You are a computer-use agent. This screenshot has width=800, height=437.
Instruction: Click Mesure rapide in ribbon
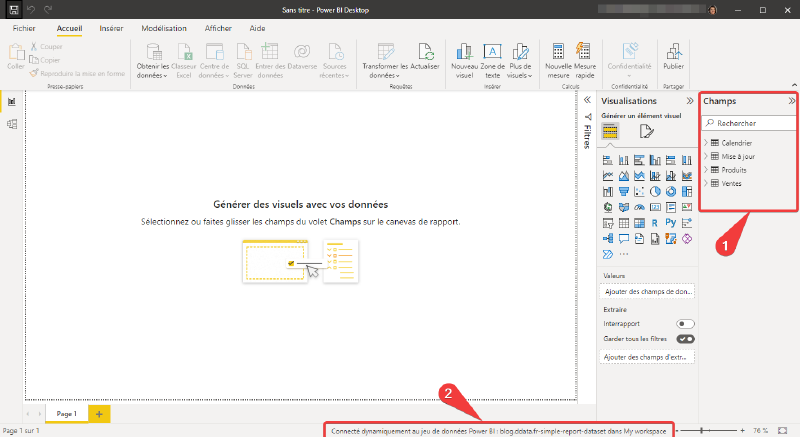585,60
